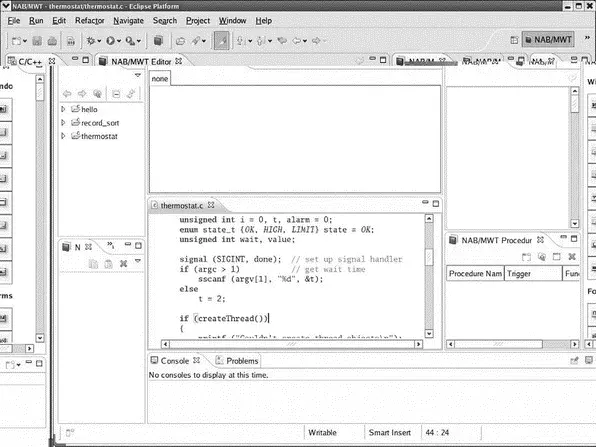Click the External Tools icon in toolbar
The width and height of the screenshot is (596, 447).
pyautogui.click(x=130, y=41)
